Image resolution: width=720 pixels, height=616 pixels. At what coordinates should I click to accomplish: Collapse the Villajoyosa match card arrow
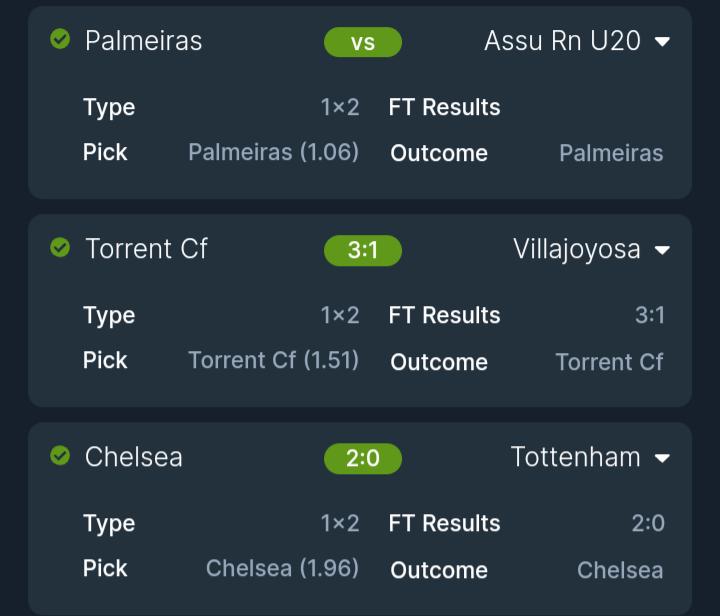[x=662, y=250]
